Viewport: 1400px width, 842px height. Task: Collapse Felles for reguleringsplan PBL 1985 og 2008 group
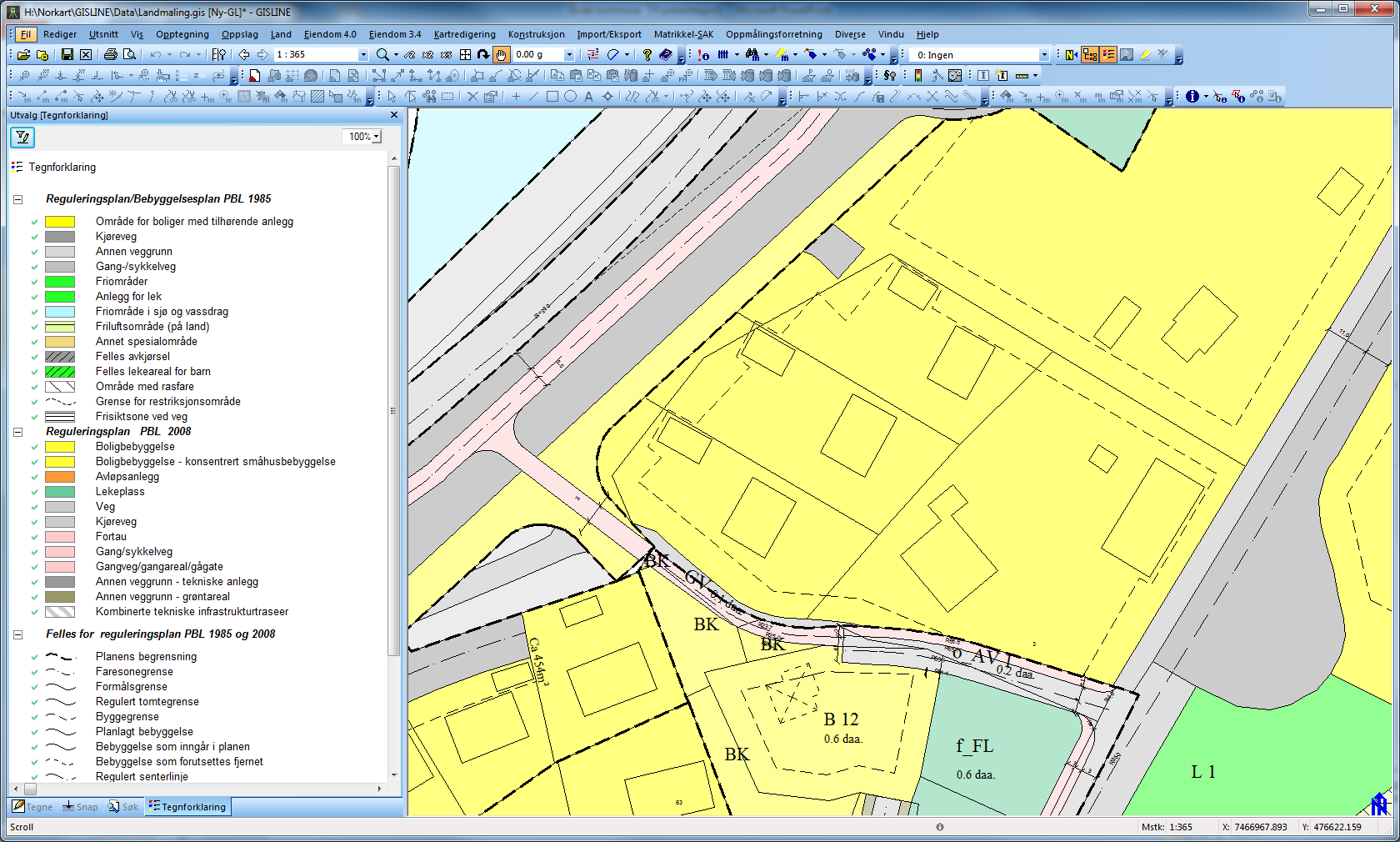17,634
